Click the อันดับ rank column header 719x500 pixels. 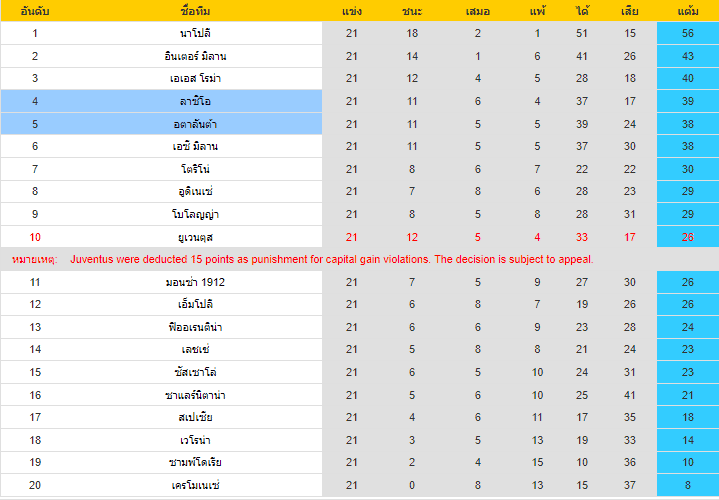point(35,11)
